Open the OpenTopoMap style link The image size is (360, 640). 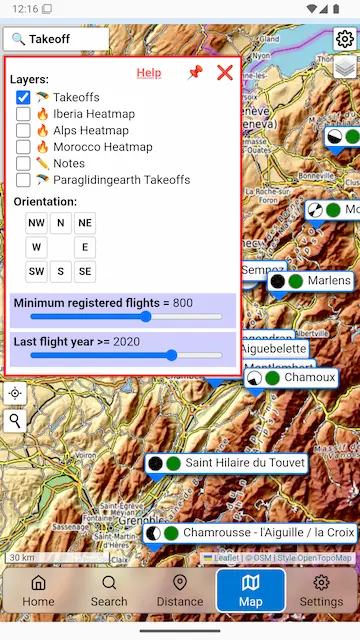pos(324,558)
